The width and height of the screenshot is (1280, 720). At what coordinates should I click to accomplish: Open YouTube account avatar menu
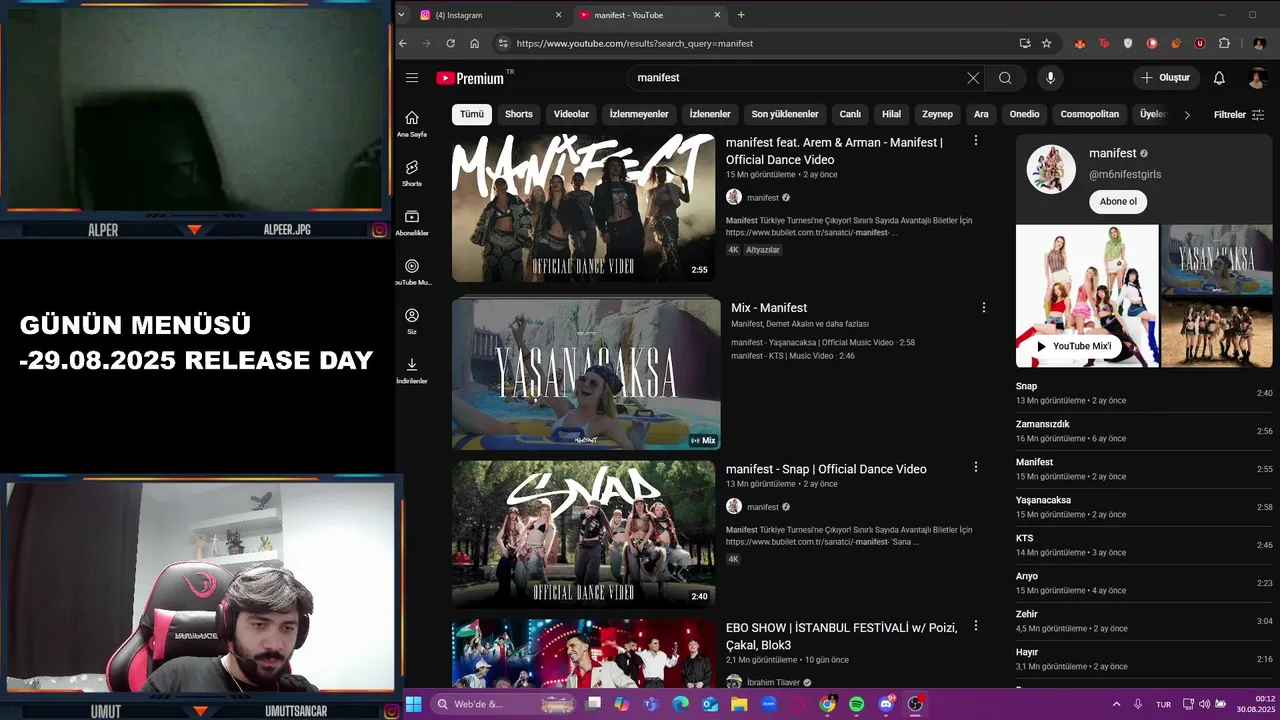1258,78
